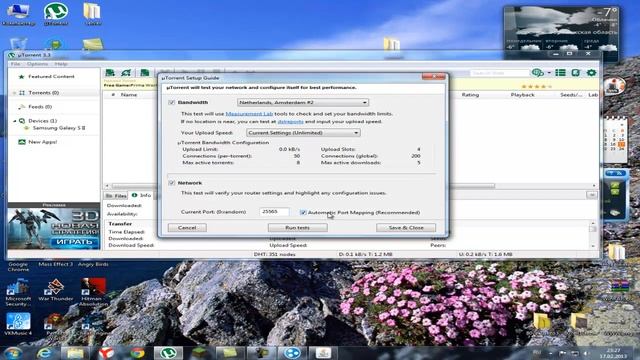Open the Hitman Absolution desktop shortcut

tap(93, 292)
